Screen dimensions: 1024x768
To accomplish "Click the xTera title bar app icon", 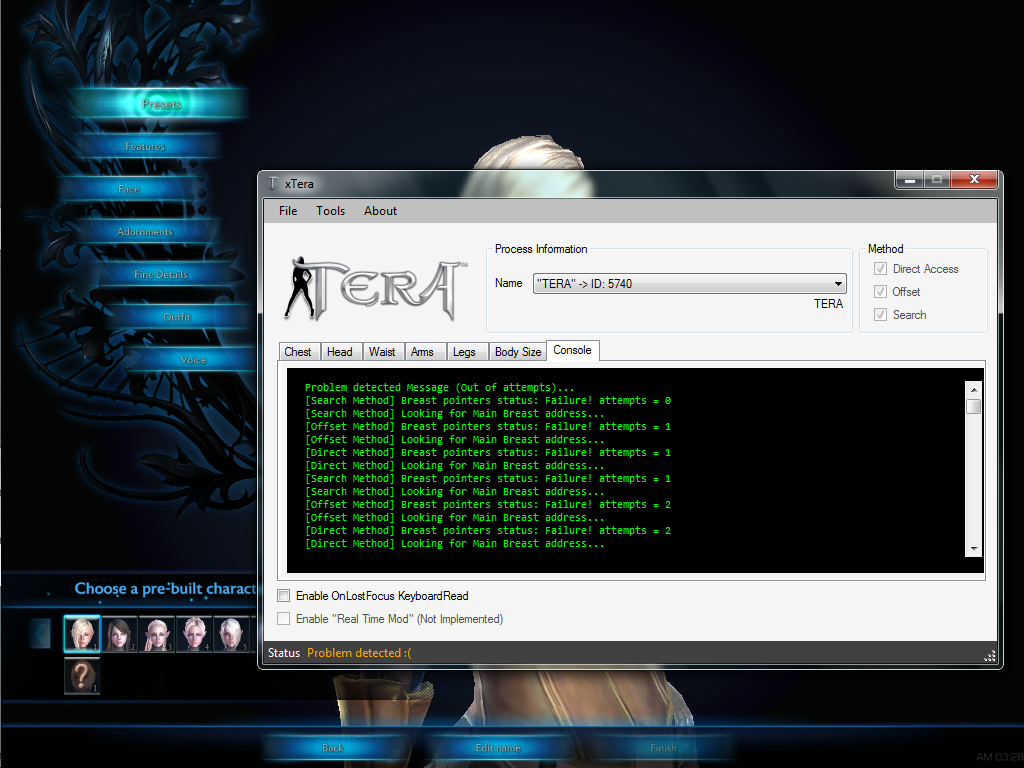I will pyautogui.click(x=272, y=184).
